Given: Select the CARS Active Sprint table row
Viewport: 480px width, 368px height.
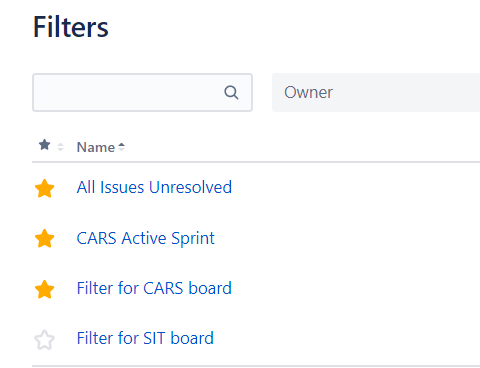Looking at the screenshot, I should [256, 238].
